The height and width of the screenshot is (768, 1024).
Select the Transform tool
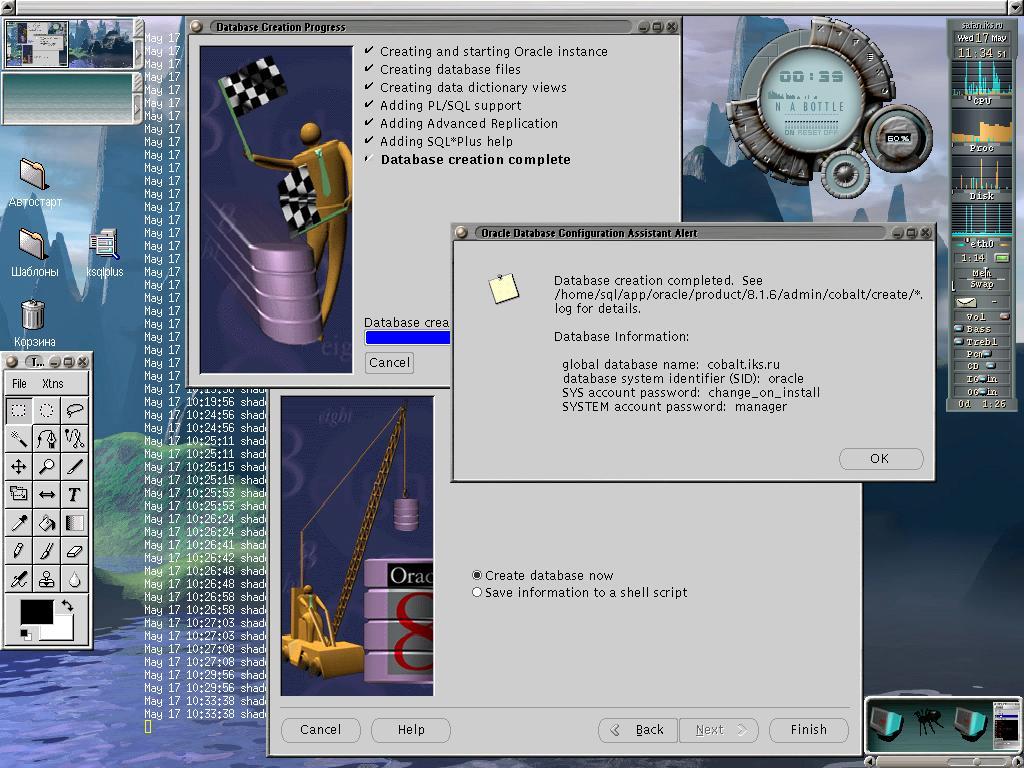coord(19,494)
